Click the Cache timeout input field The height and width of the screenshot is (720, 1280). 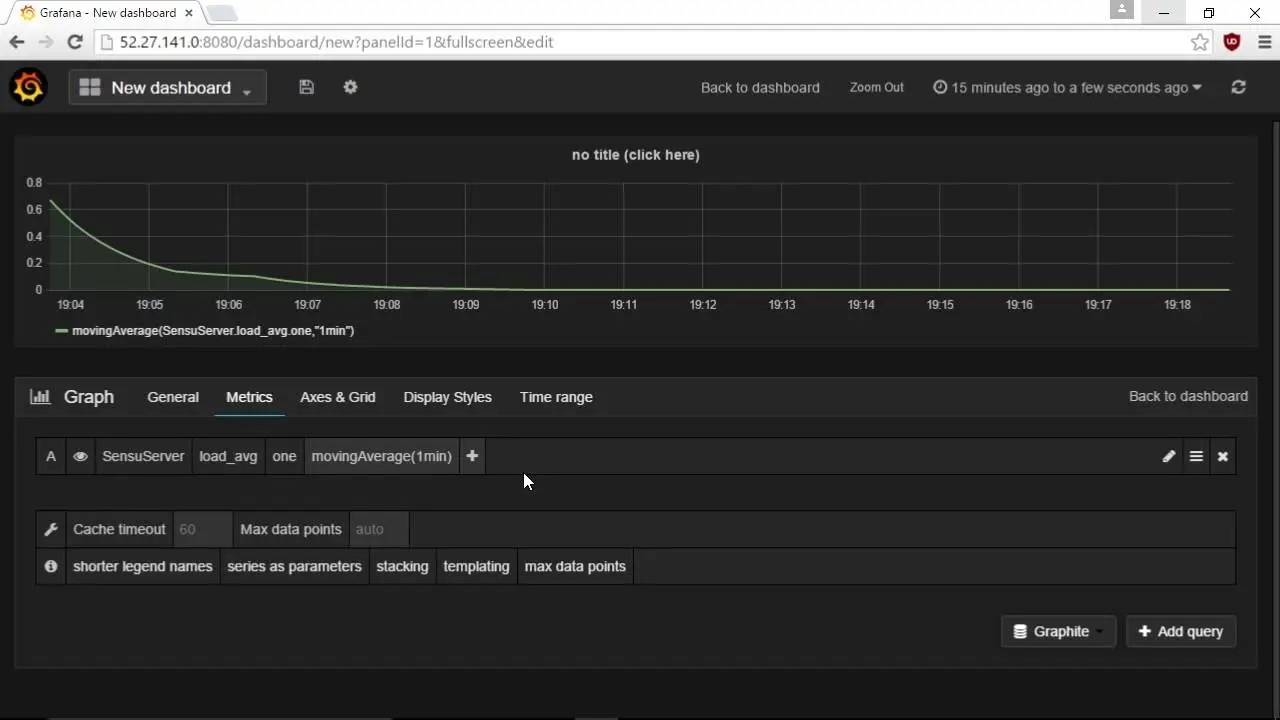coord(203,529)
